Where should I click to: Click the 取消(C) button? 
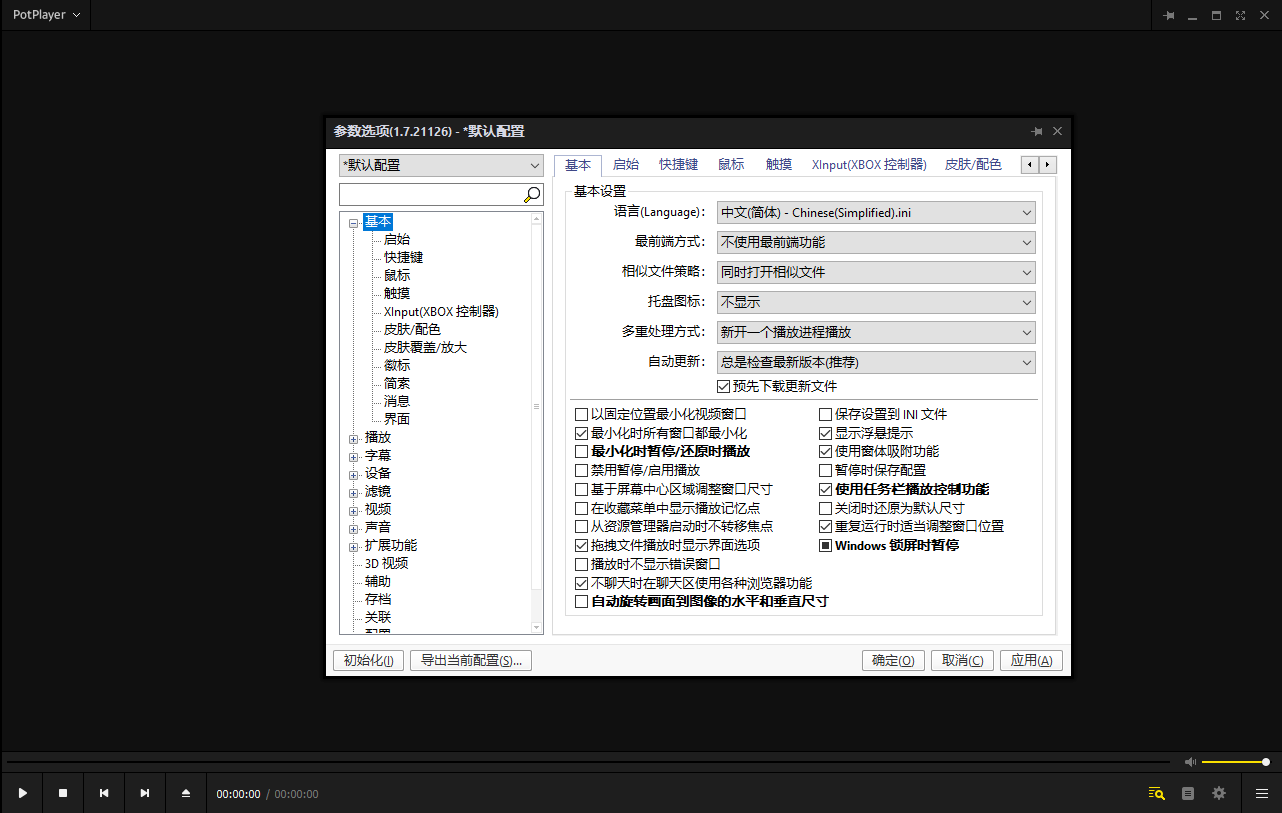pos(962,660)
